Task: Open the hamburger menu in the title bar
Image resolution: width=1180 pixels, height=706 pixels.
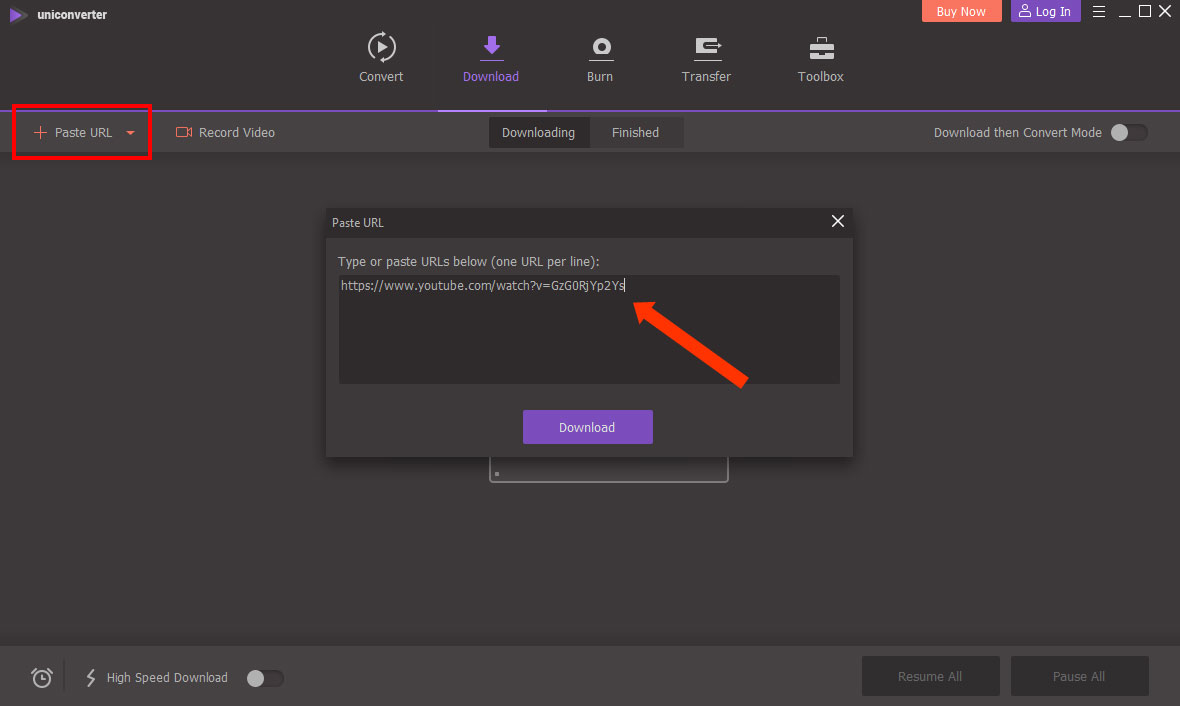Action: pyautogui.click(x=1099, y=11)
